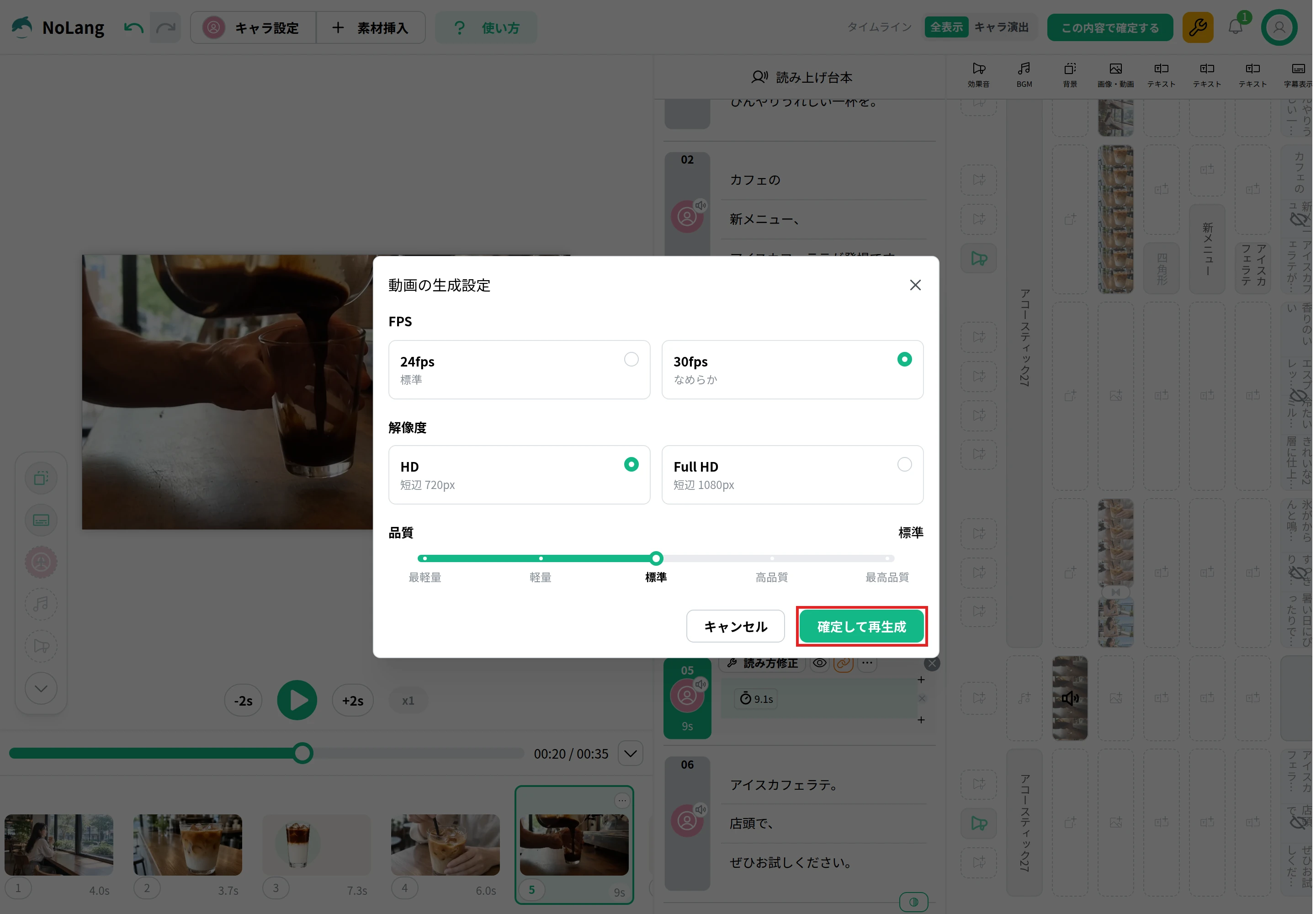Set quality slider to 高品質 point
Screen dimensions: 1316x914
[x=772, y=558]
